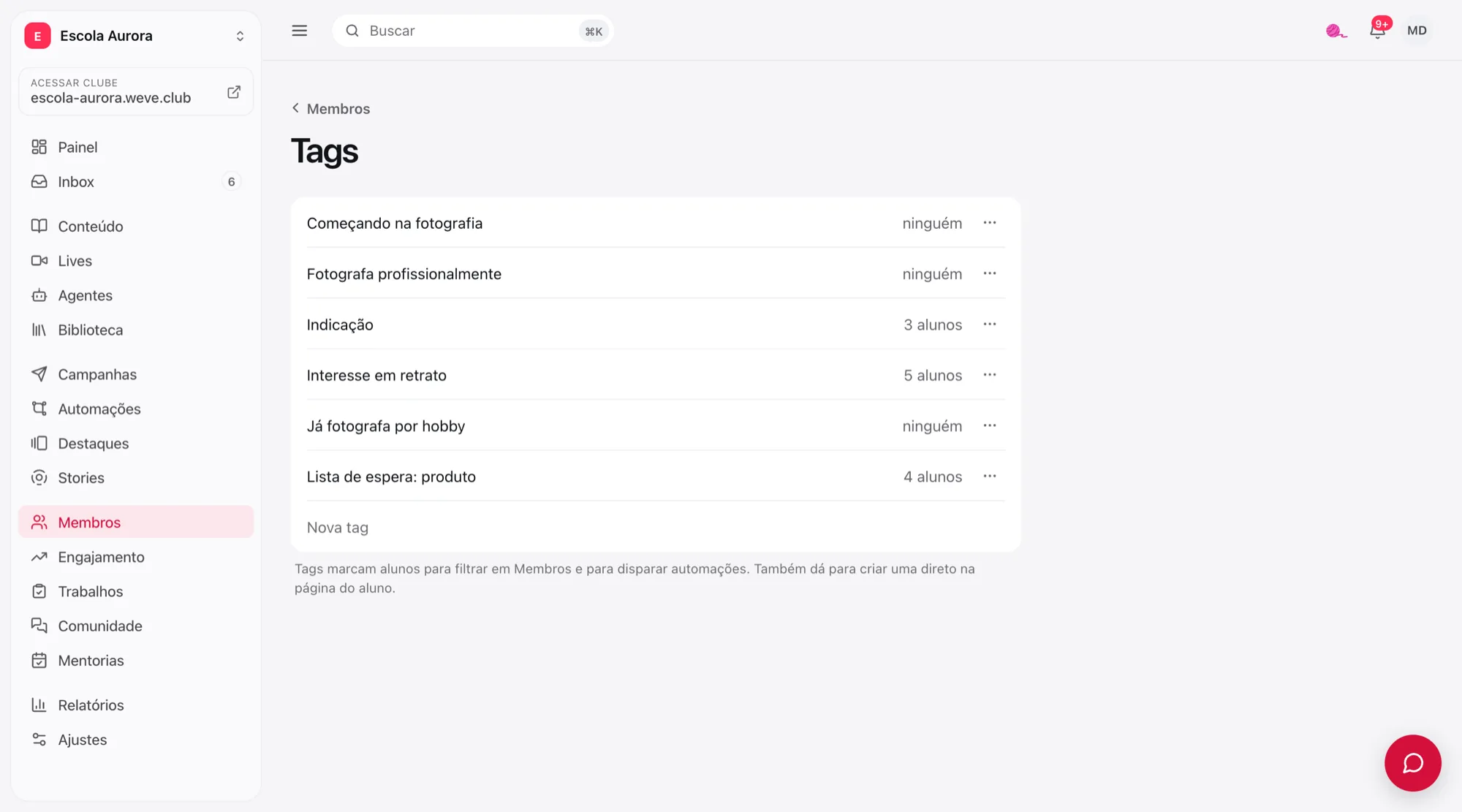Open options menu for Indicação tag
The image size is (1462, 812).
[990, 325]
